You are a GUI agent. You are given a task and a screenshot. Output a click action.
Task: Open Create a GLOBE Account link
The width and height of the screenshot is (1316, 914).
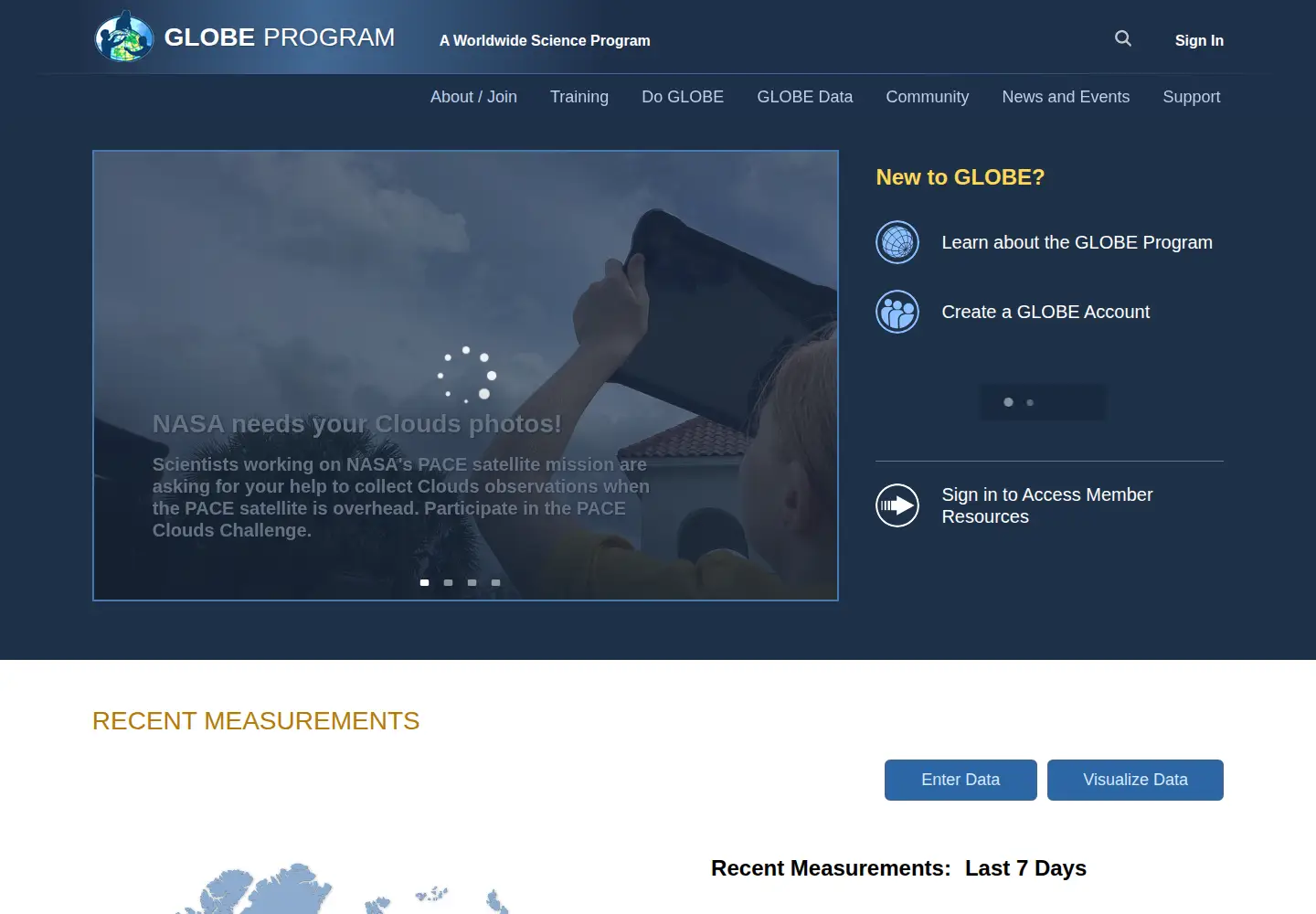click(x=1045, y=312)
